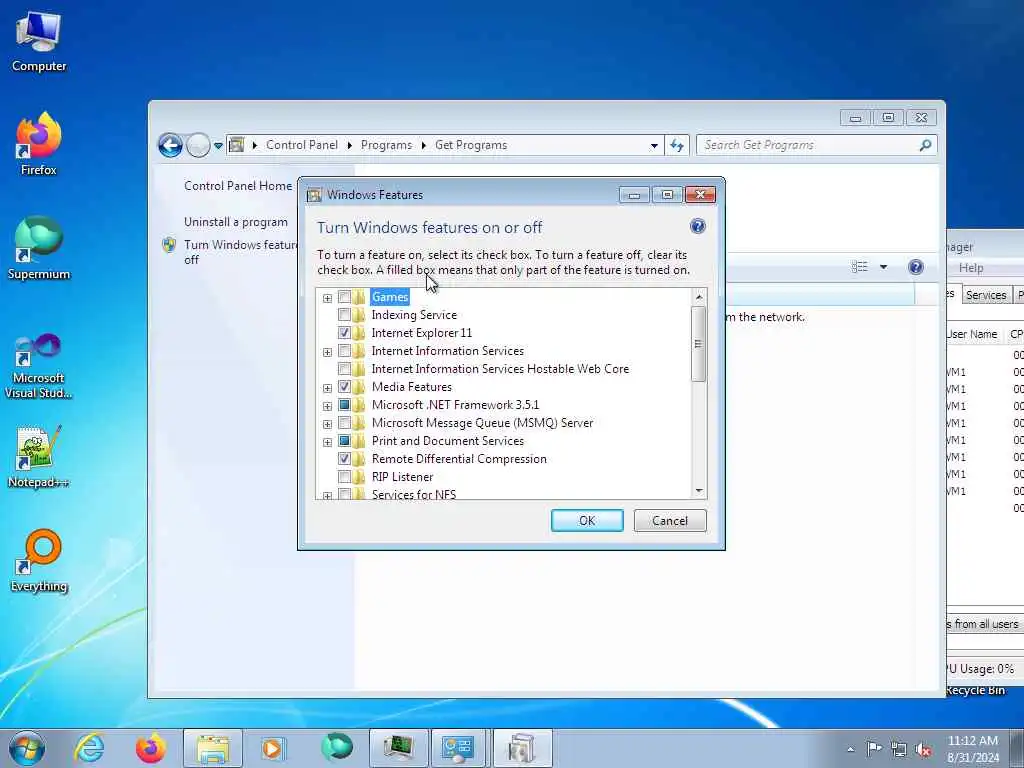The image size is (1024, 768).
Task: Open Uninstall a program link
Action: click(235, 222)
